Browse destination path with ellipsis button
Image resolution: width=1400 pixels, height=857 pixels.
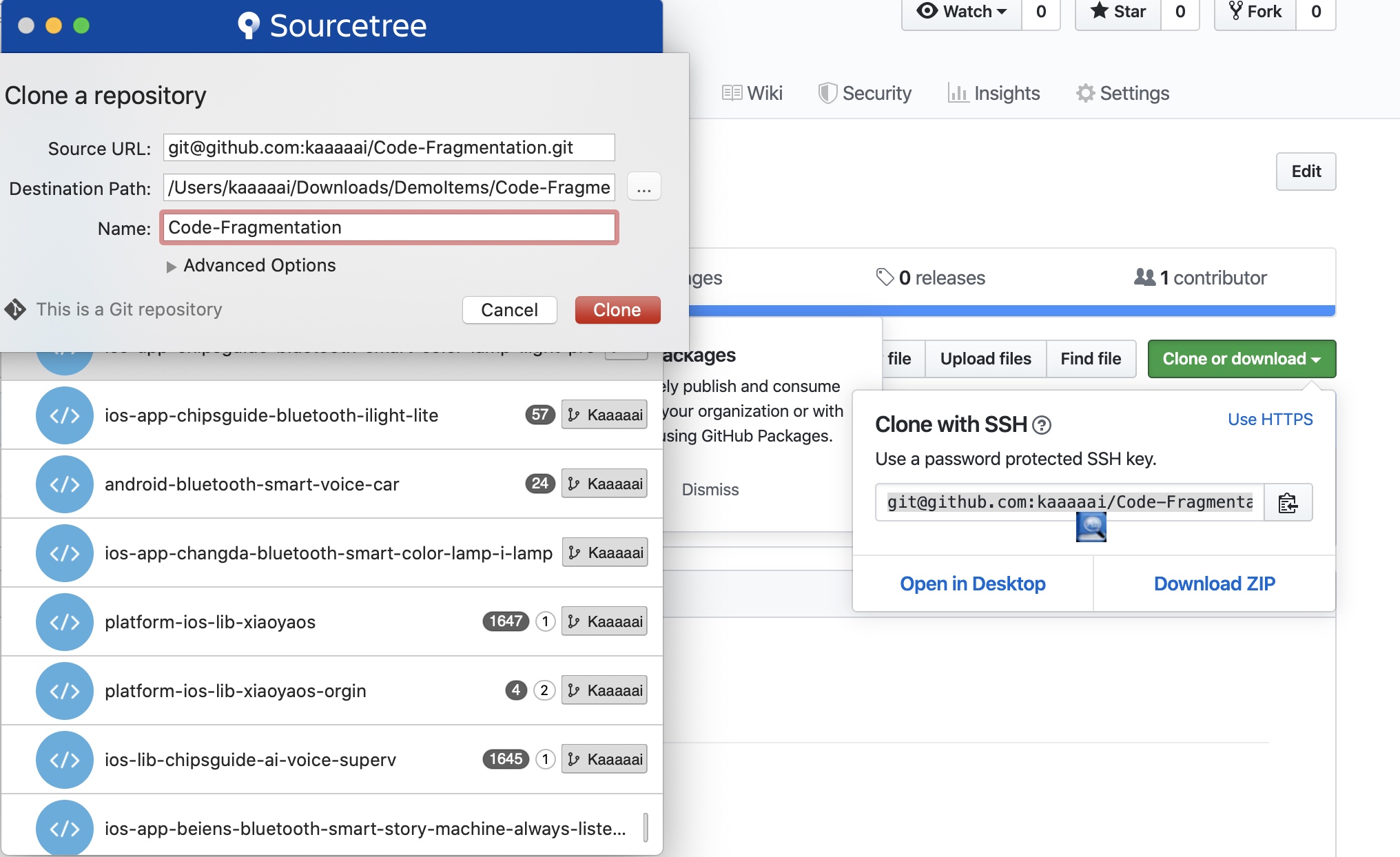point(644,187)
